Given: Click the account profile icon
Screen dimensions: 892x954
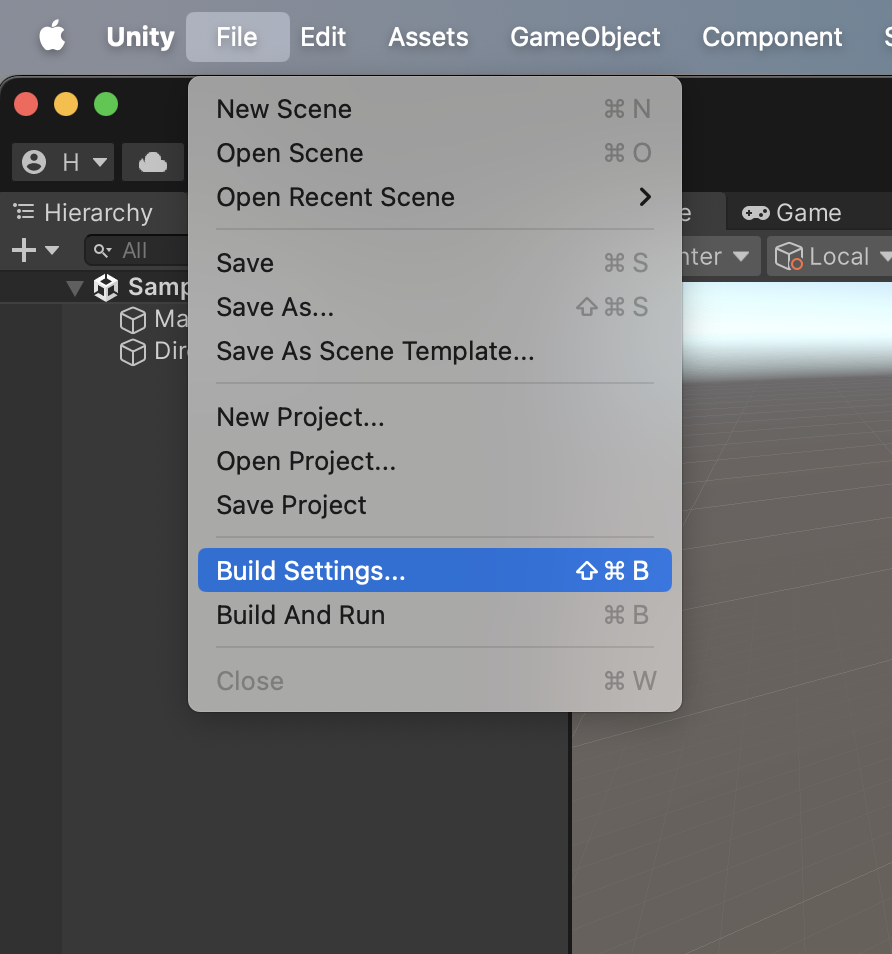Looking at the screenshot, I should click(x=34, y=162).
